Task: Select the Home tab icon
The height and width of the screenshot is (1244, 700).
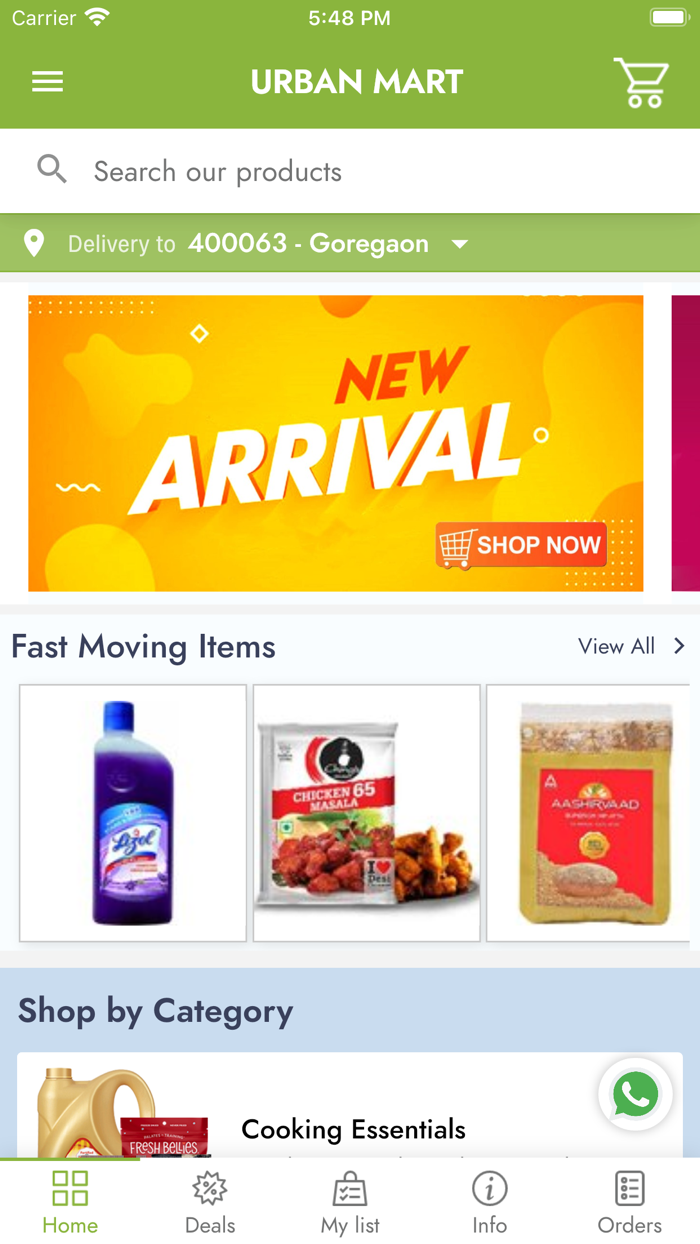Action: pos(70,1189)
